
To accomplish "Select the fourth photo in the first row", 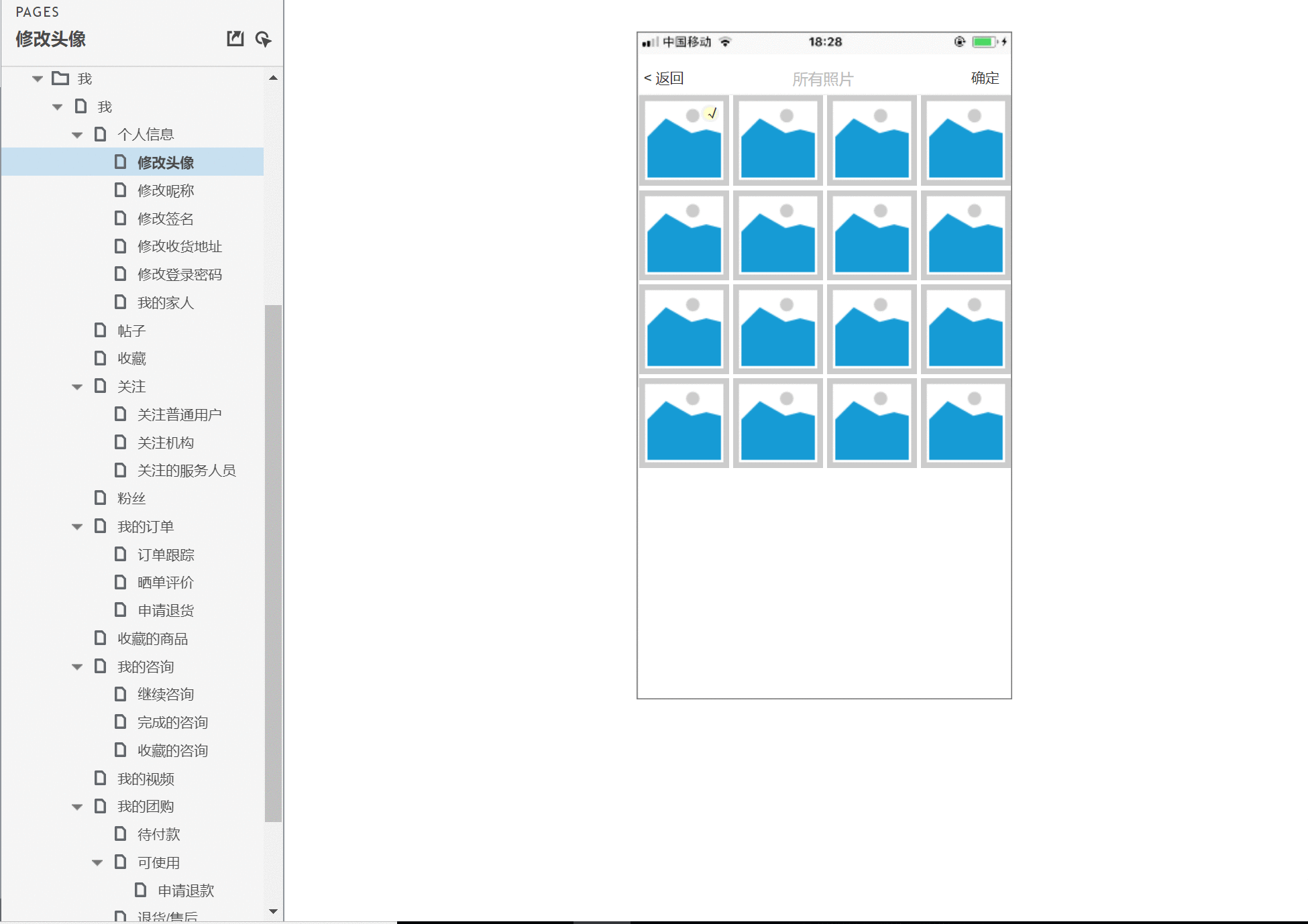I will 966,140.
